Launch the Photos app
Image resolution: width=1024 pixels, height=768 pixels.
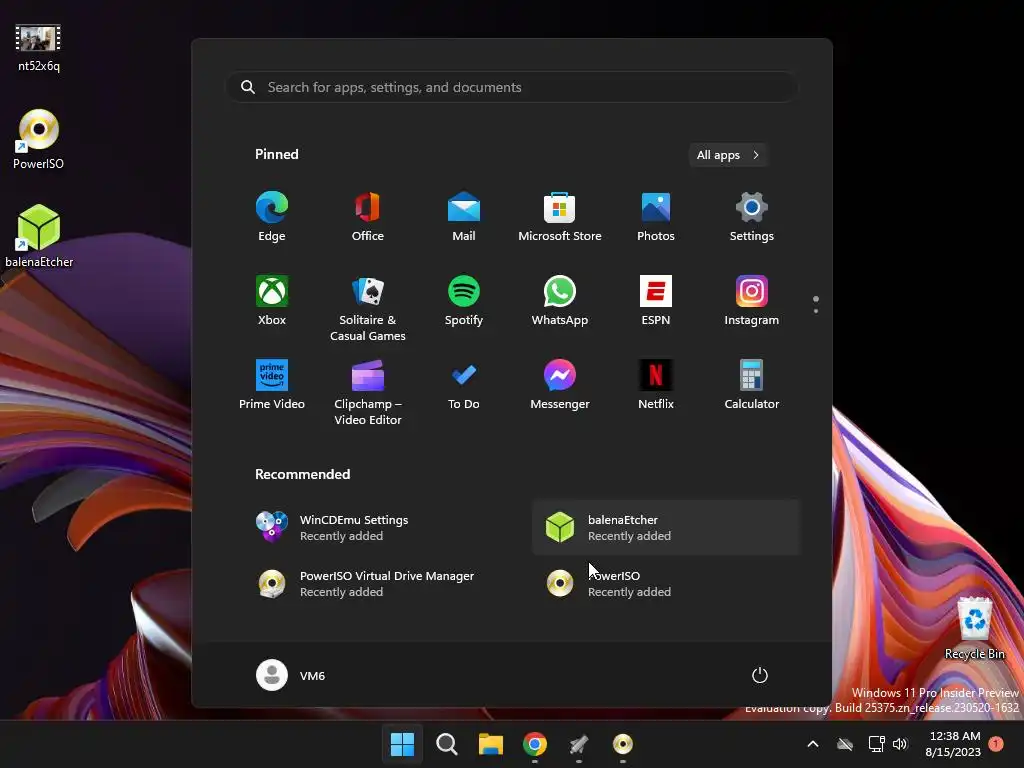coord(656,216)
